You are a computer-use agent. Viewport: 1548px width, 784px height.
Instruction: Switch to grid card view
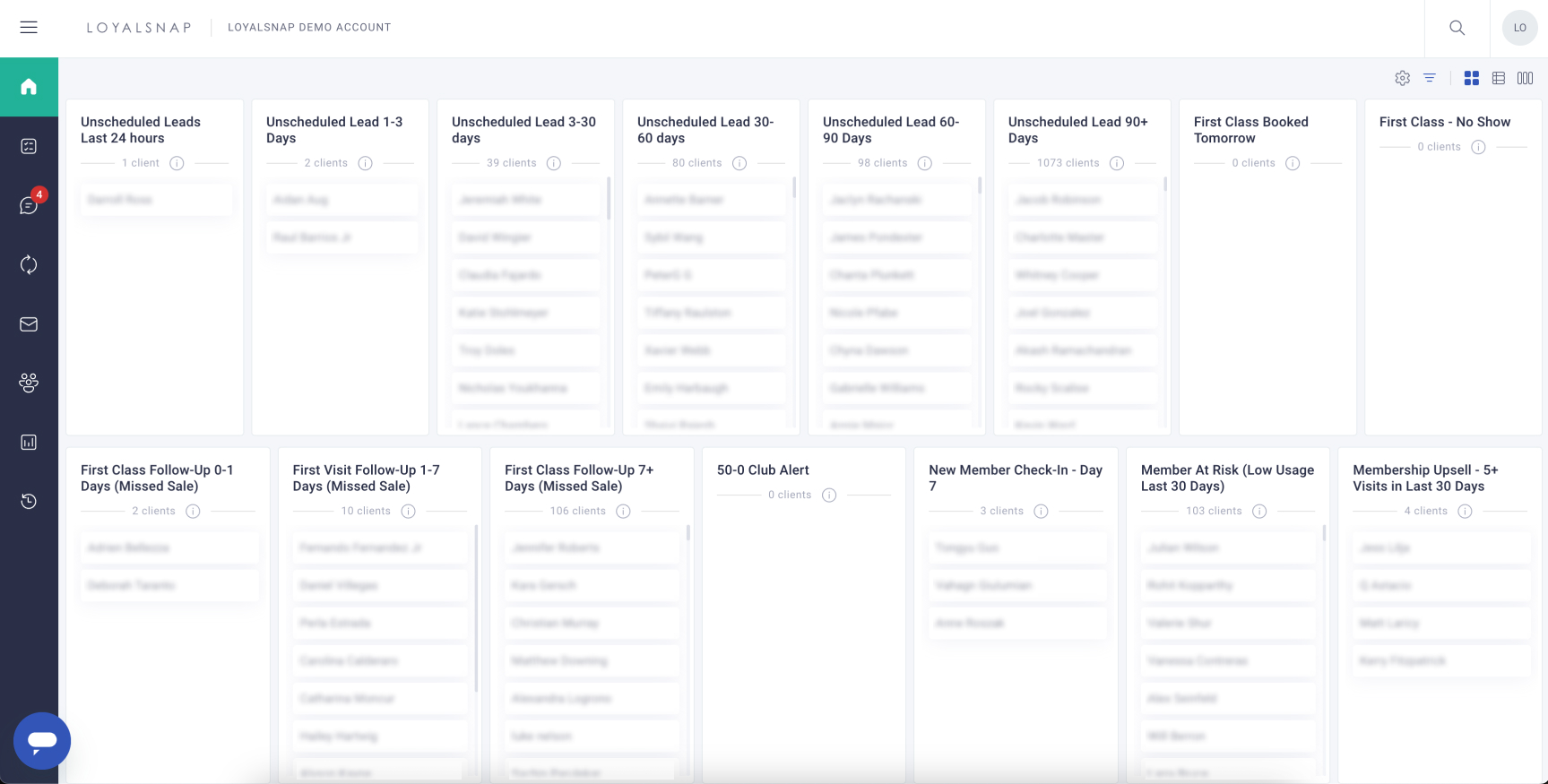click(1472, 78)
